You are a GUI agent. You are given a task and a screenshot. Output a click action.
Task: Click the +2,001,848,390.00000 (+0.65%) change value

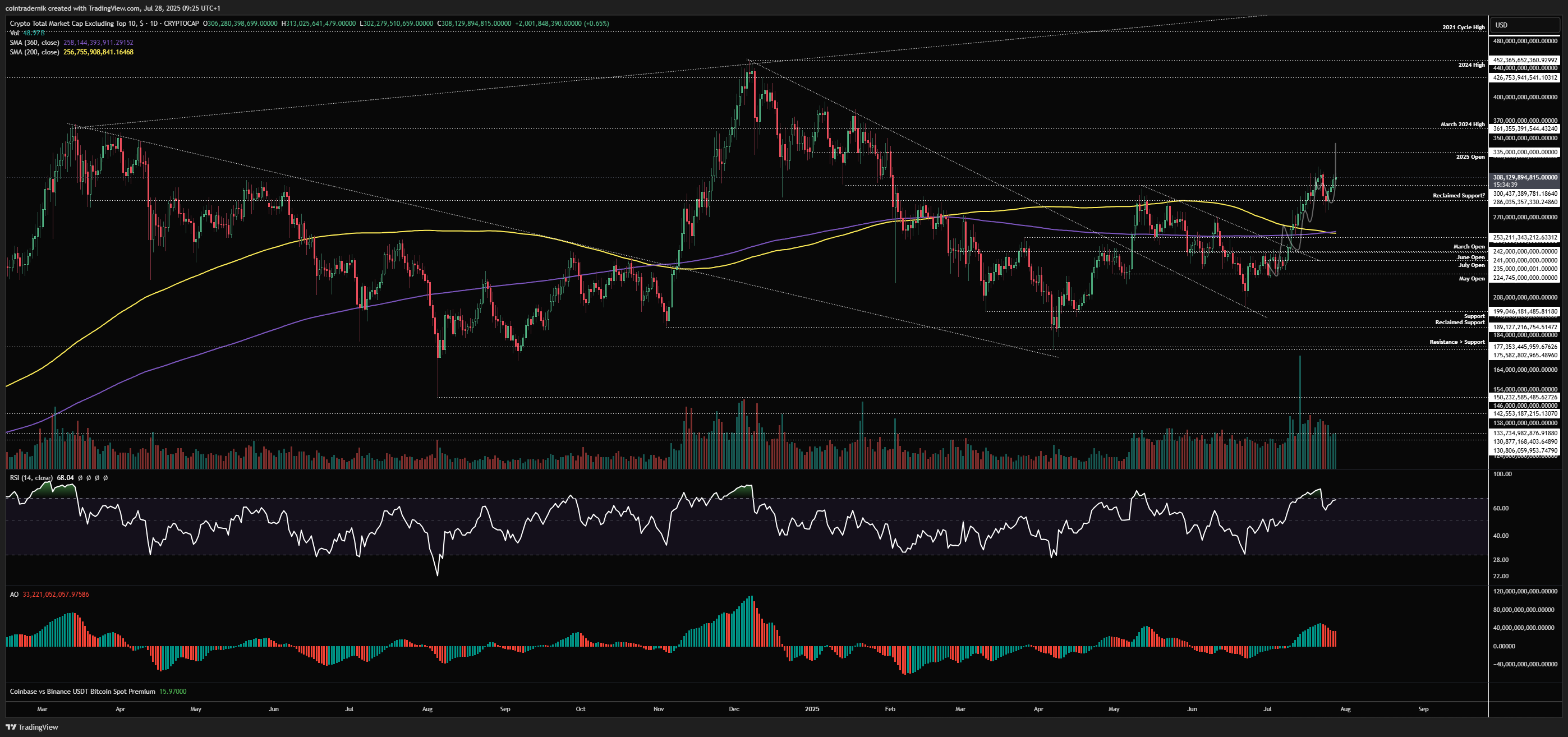[x=562, y=23]
